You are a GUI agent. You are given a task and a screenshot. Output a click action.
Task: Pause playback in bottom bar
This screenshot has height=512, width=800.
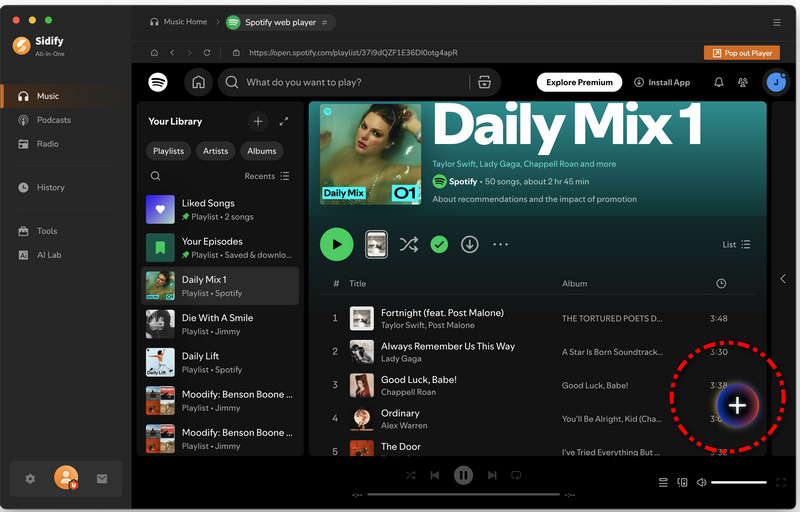click(x=463, y=475)
